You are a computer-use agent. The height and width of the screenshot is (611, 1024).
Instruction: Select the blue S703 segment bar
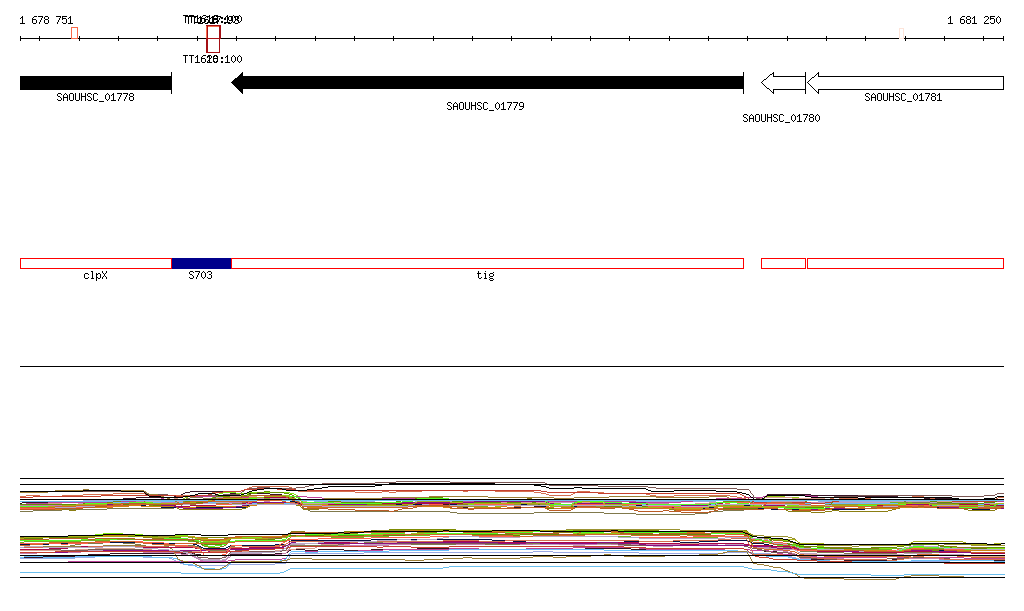pos(201,263)
